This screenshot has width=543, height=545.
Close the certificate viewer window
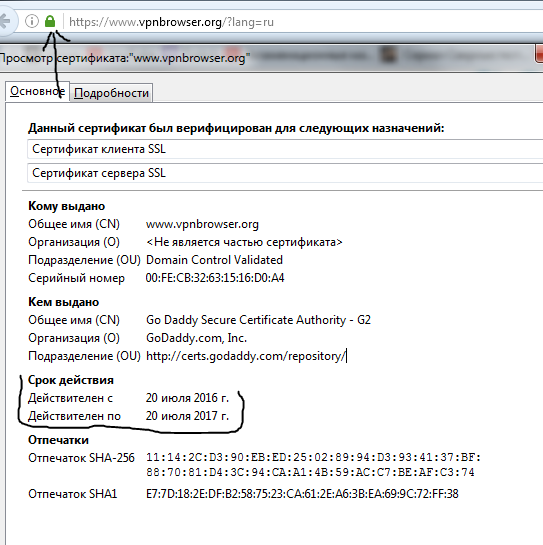click(539, 55)
